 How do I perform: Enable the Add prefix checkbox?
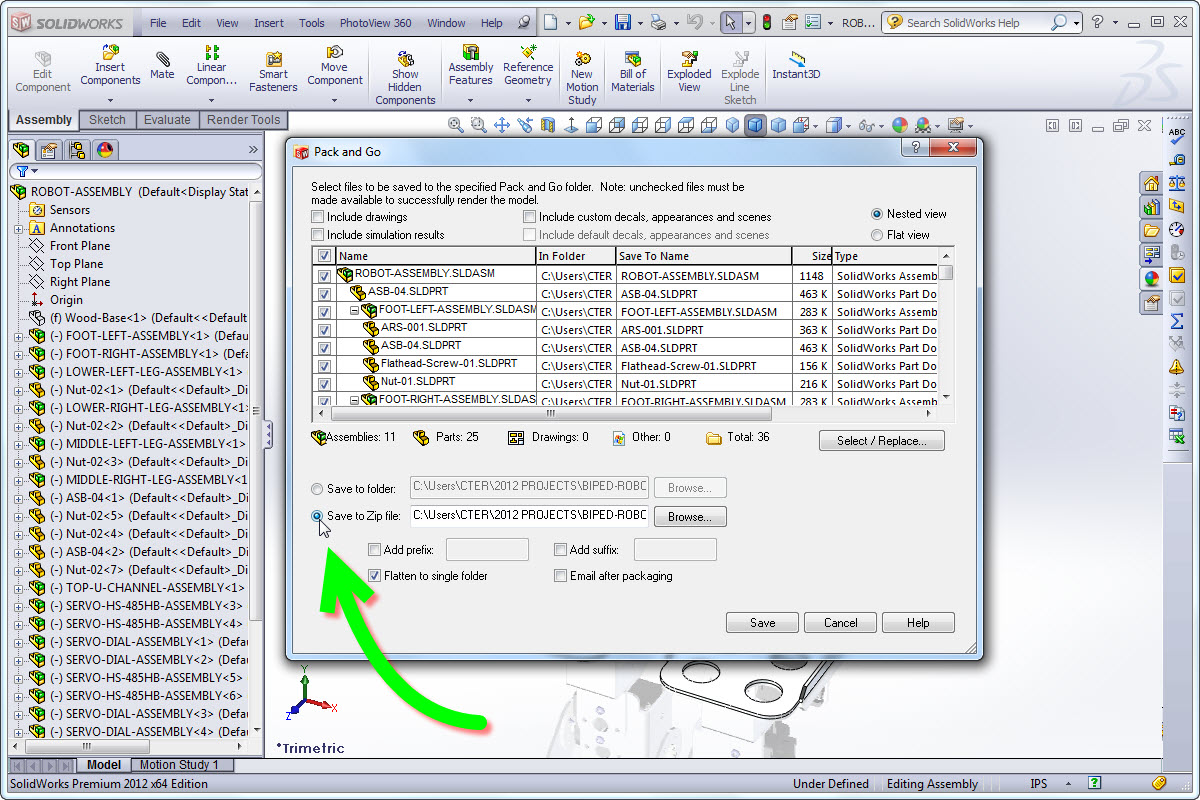[375, 550]
